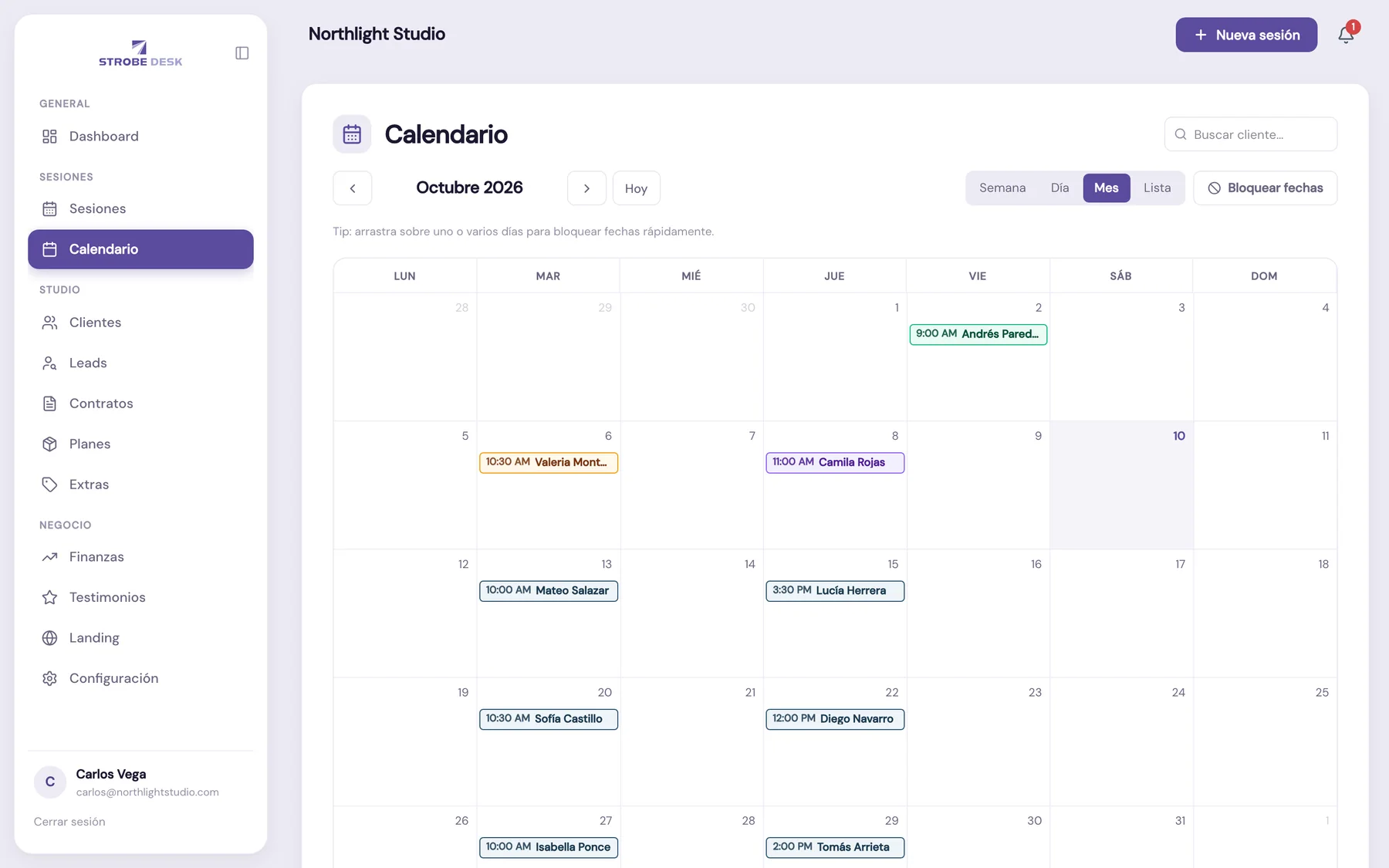Click carlos@northlightstudio.com email text
Viewport: 1389px width, 868px height.
[147, 792]
